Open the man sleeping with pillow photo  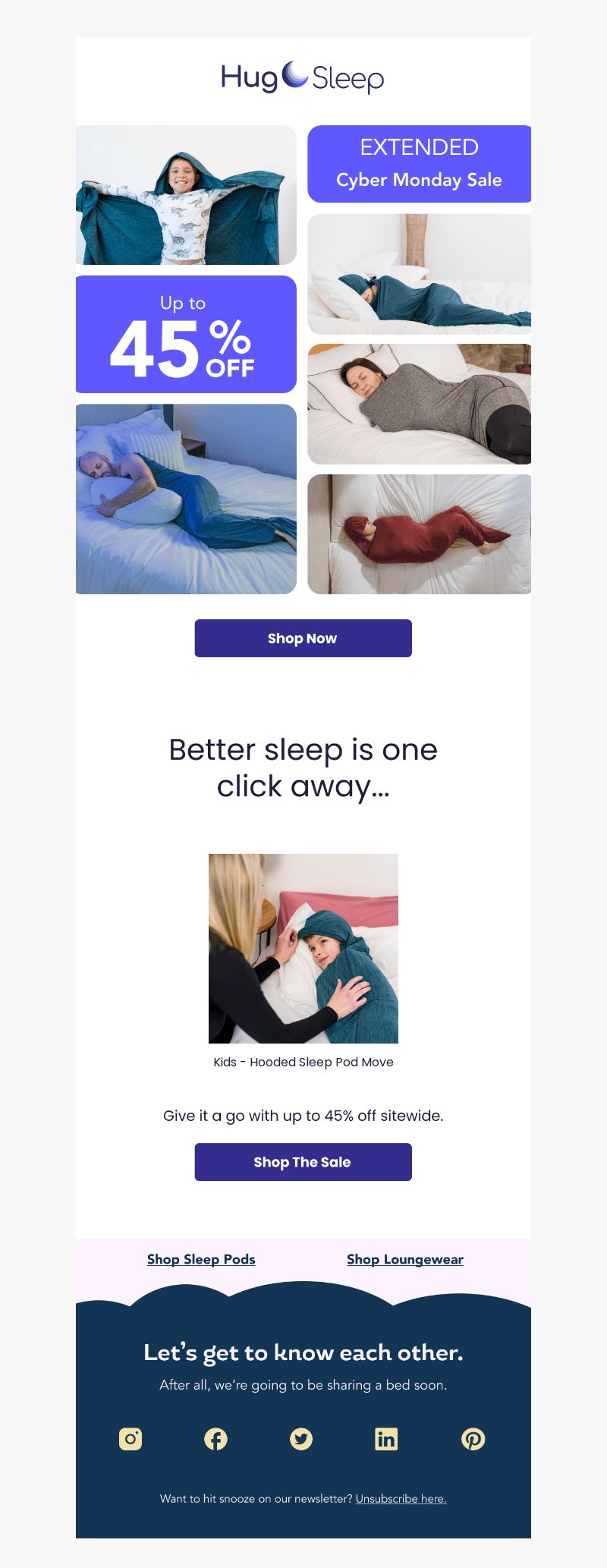[186, 499]
